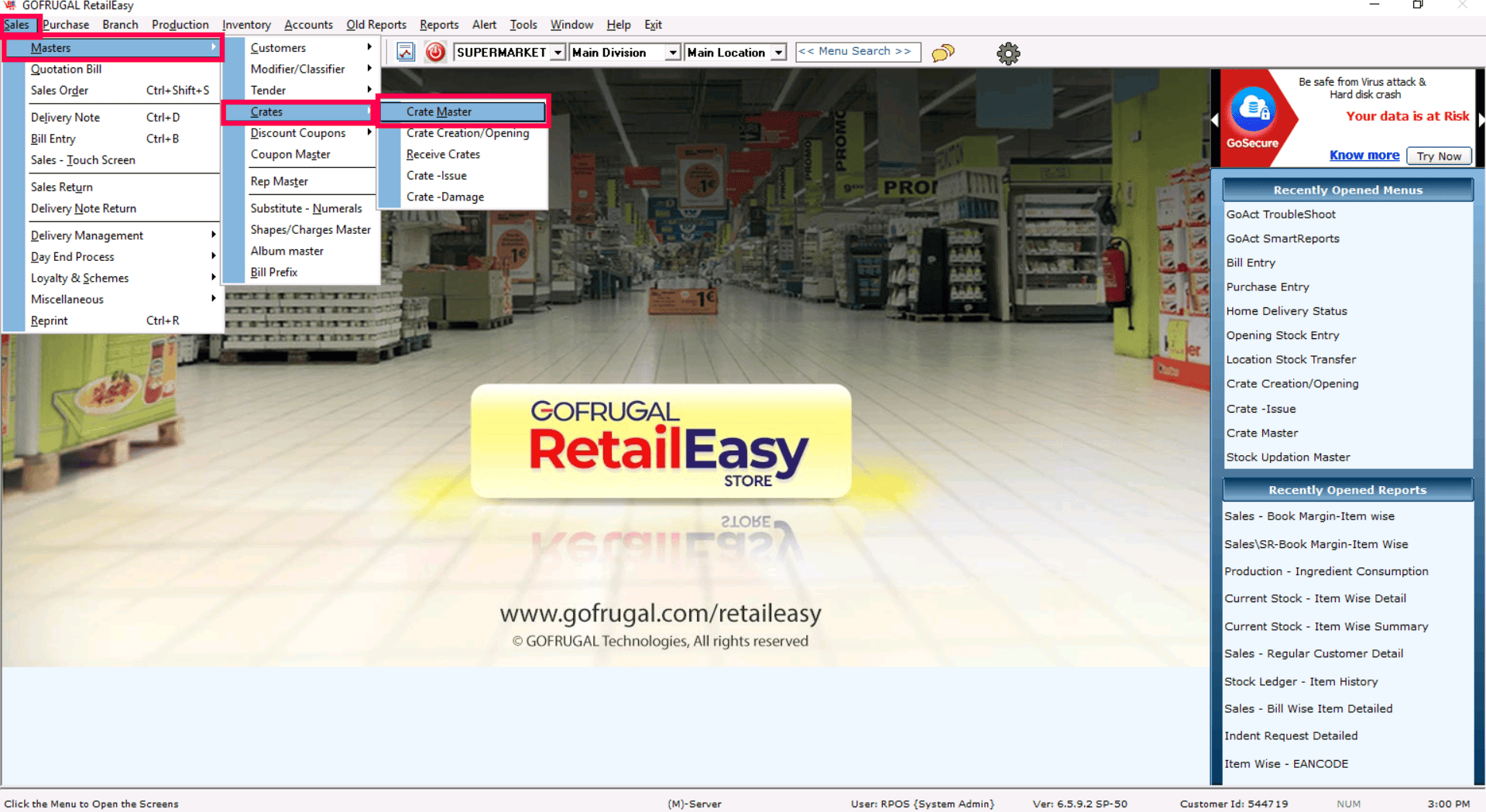Open Stock Ledger - Item History report
The width and height of the screenshot is (1486, 812).
[1301, 682]
